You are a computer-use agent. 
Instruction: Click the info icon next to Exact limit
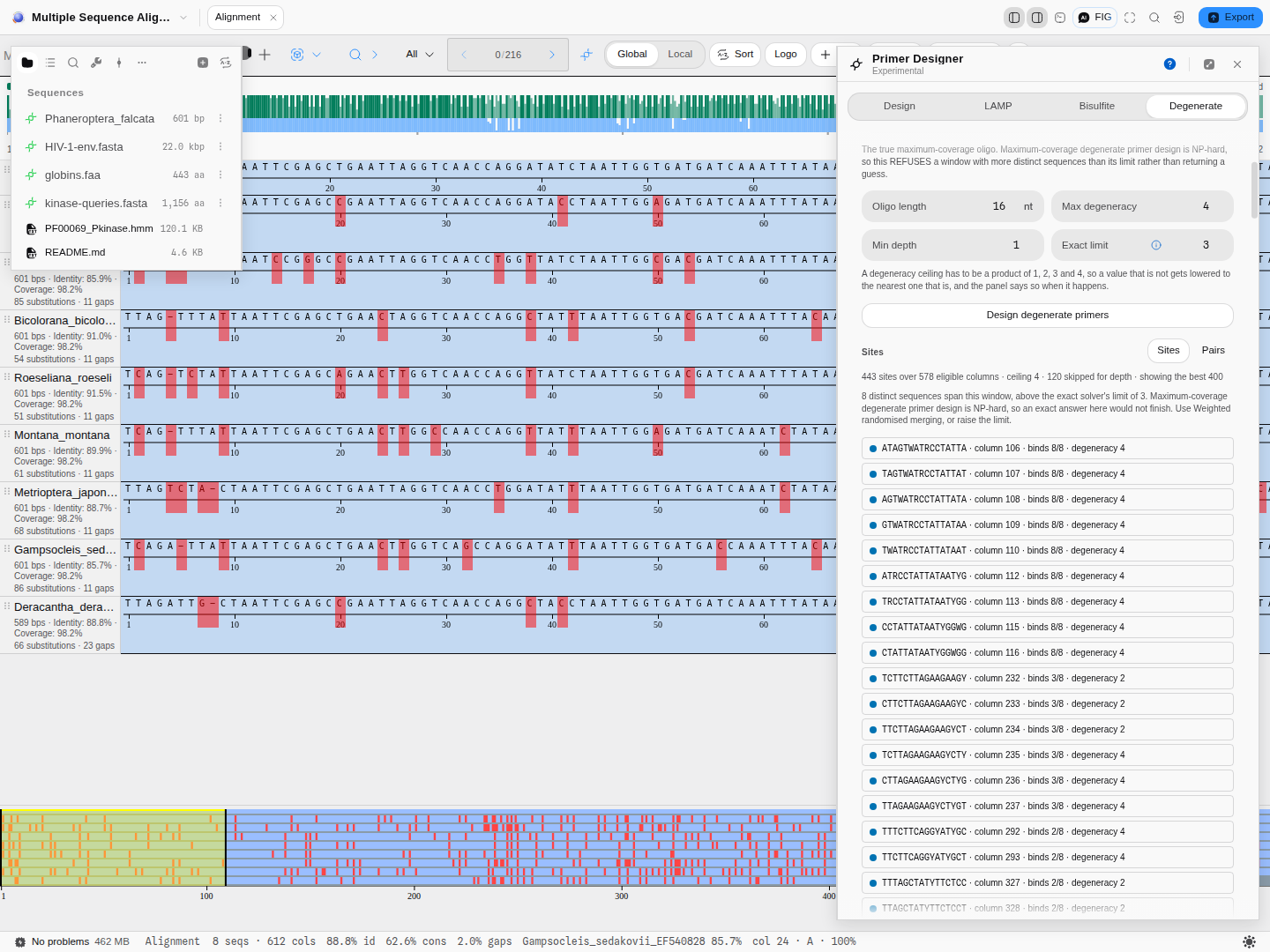tap(1156, 245)
